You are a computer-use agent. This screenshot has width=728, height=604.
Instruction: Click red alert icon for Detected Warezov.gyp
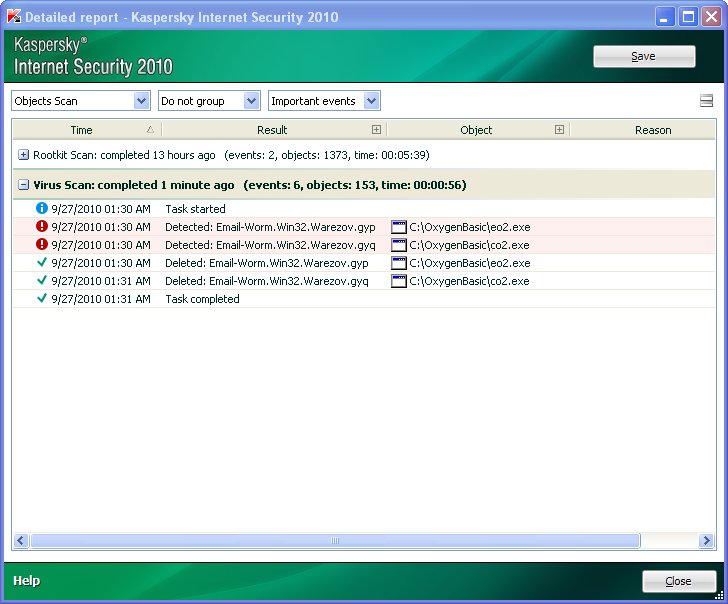42,226
